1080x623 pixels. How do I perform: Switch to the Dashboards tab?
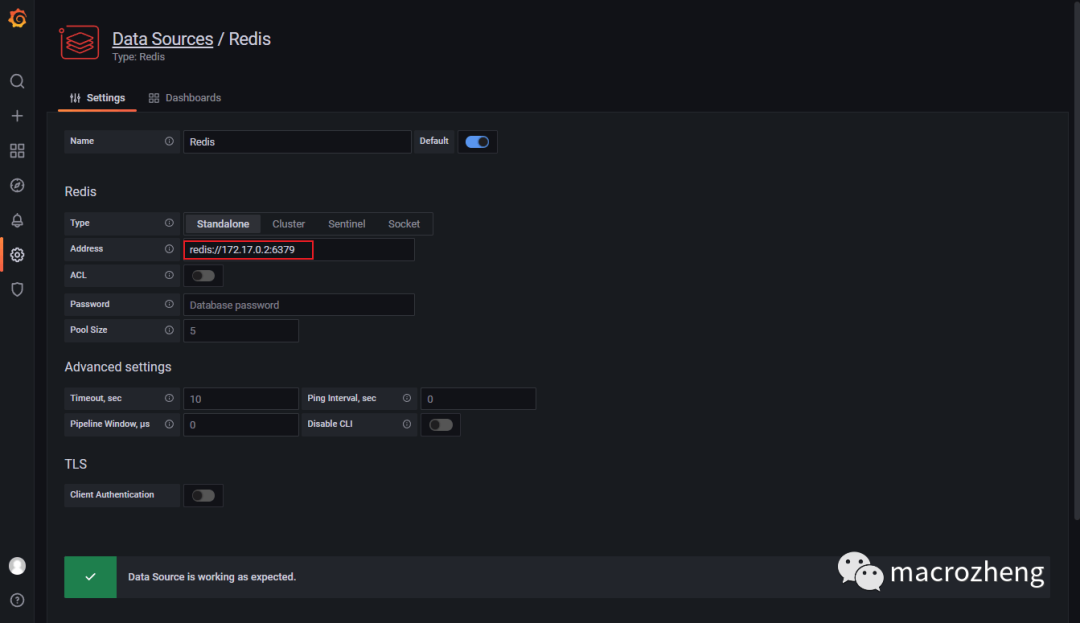185,98
